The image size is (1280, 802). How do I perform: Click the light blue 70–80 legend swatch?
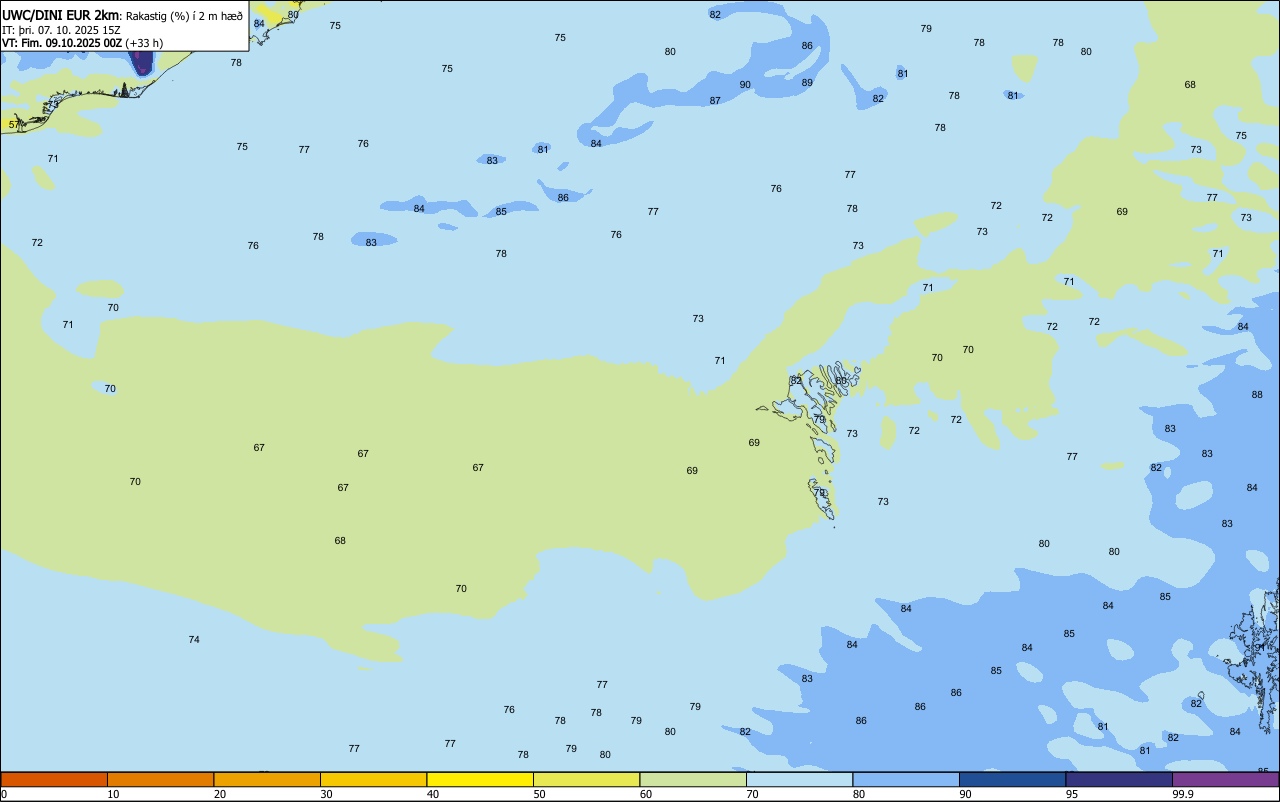(799, 779)
